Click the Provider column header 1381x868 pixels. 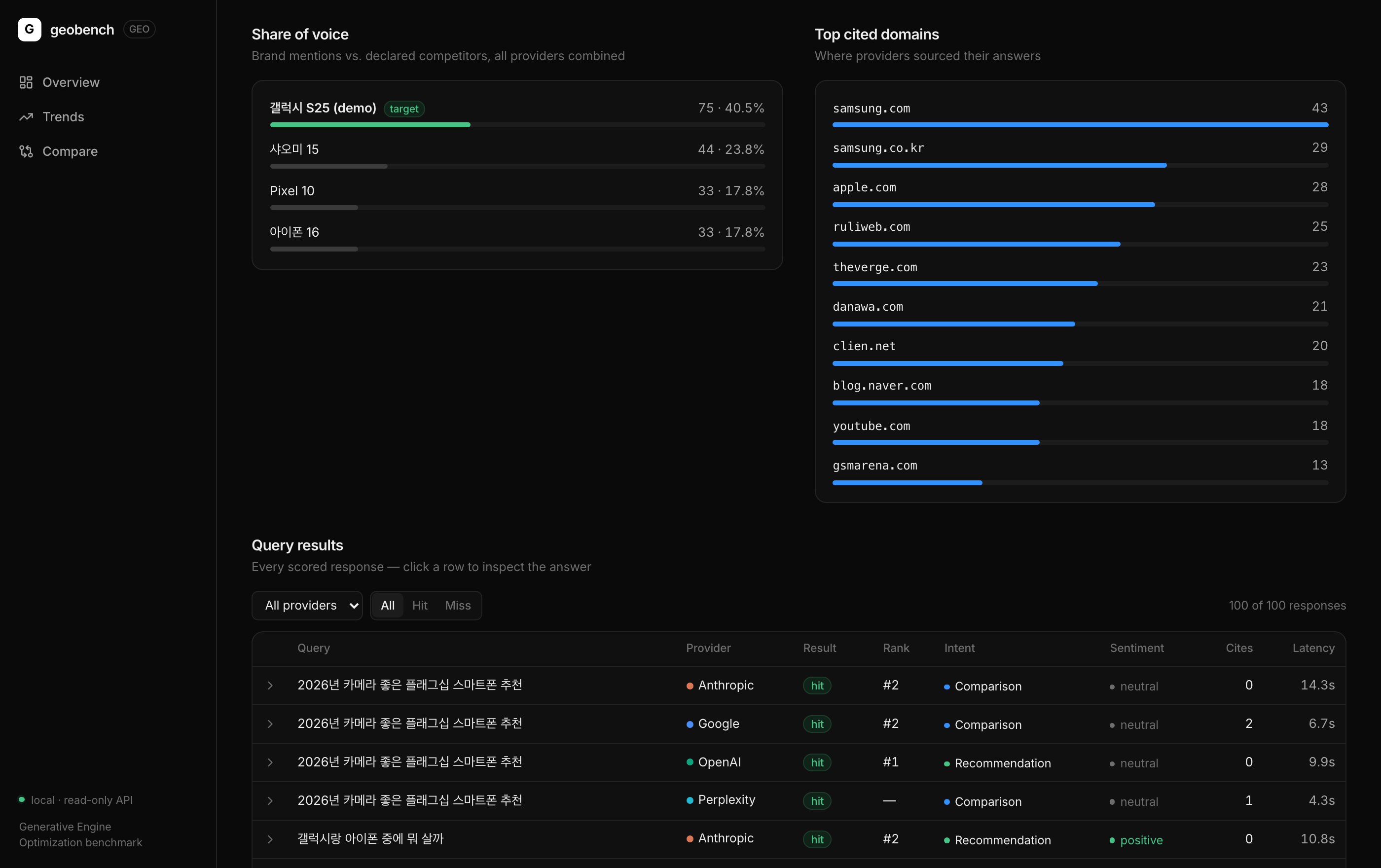tap(708, 648)
